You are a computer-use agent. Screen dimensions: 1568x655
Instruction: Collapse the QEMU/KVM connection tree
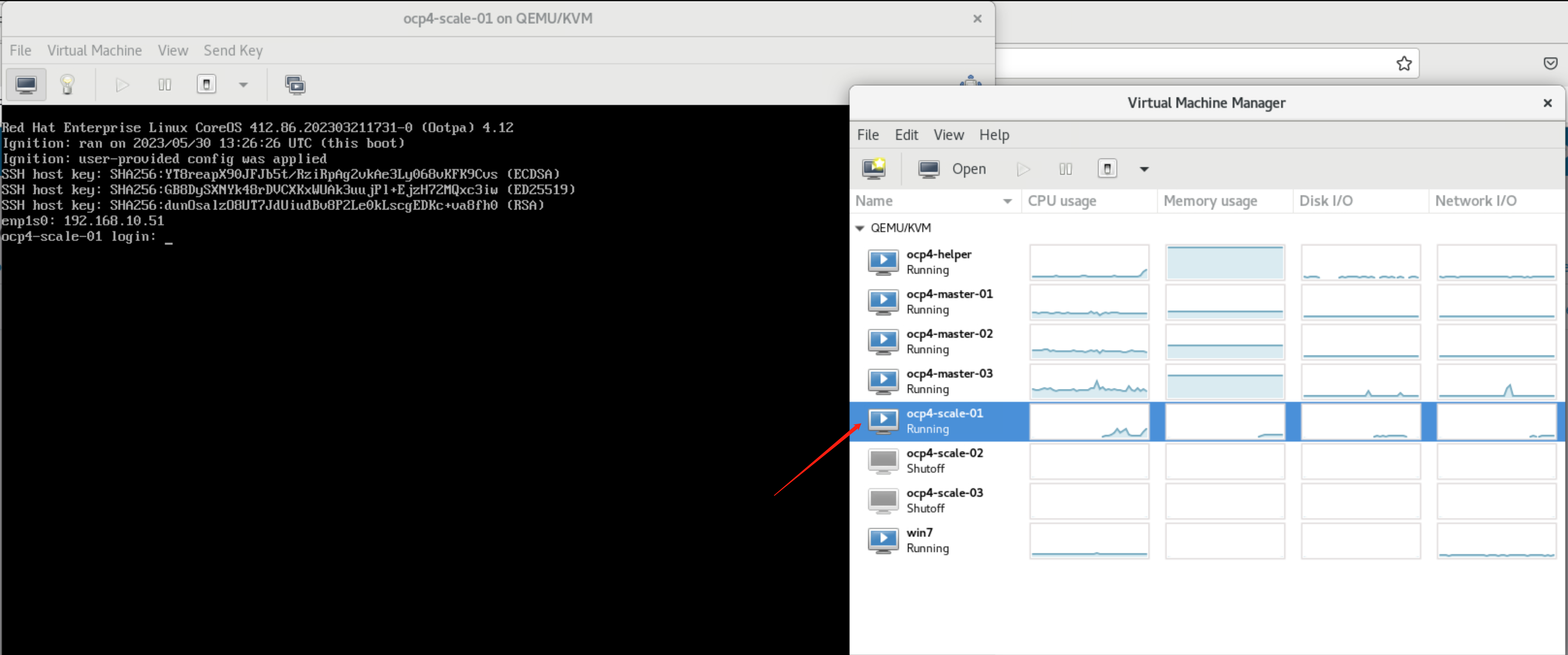[859, 228]
